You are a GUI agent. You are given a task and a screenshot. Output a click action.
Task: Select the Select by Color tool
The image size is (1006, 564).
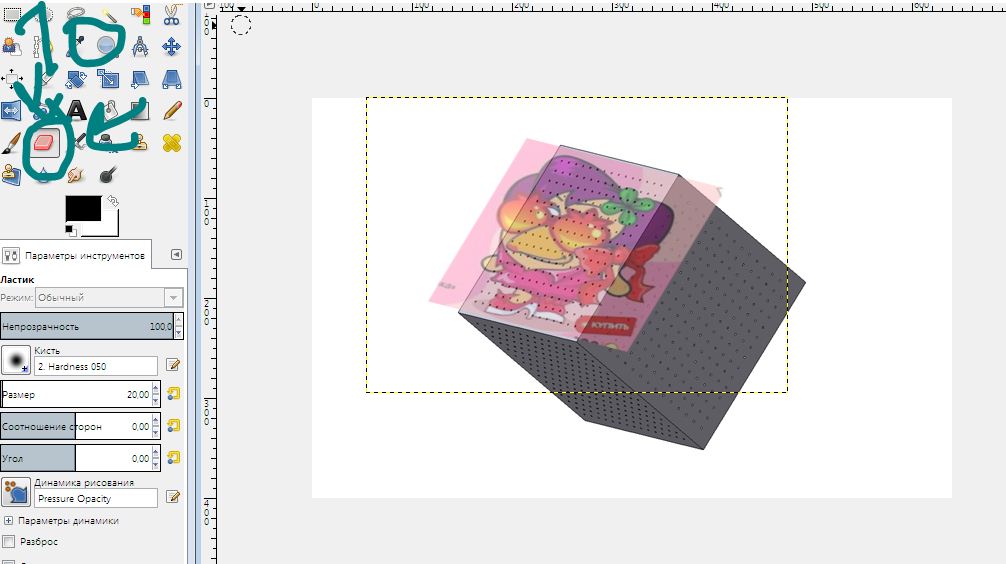(x=140, y=13)
